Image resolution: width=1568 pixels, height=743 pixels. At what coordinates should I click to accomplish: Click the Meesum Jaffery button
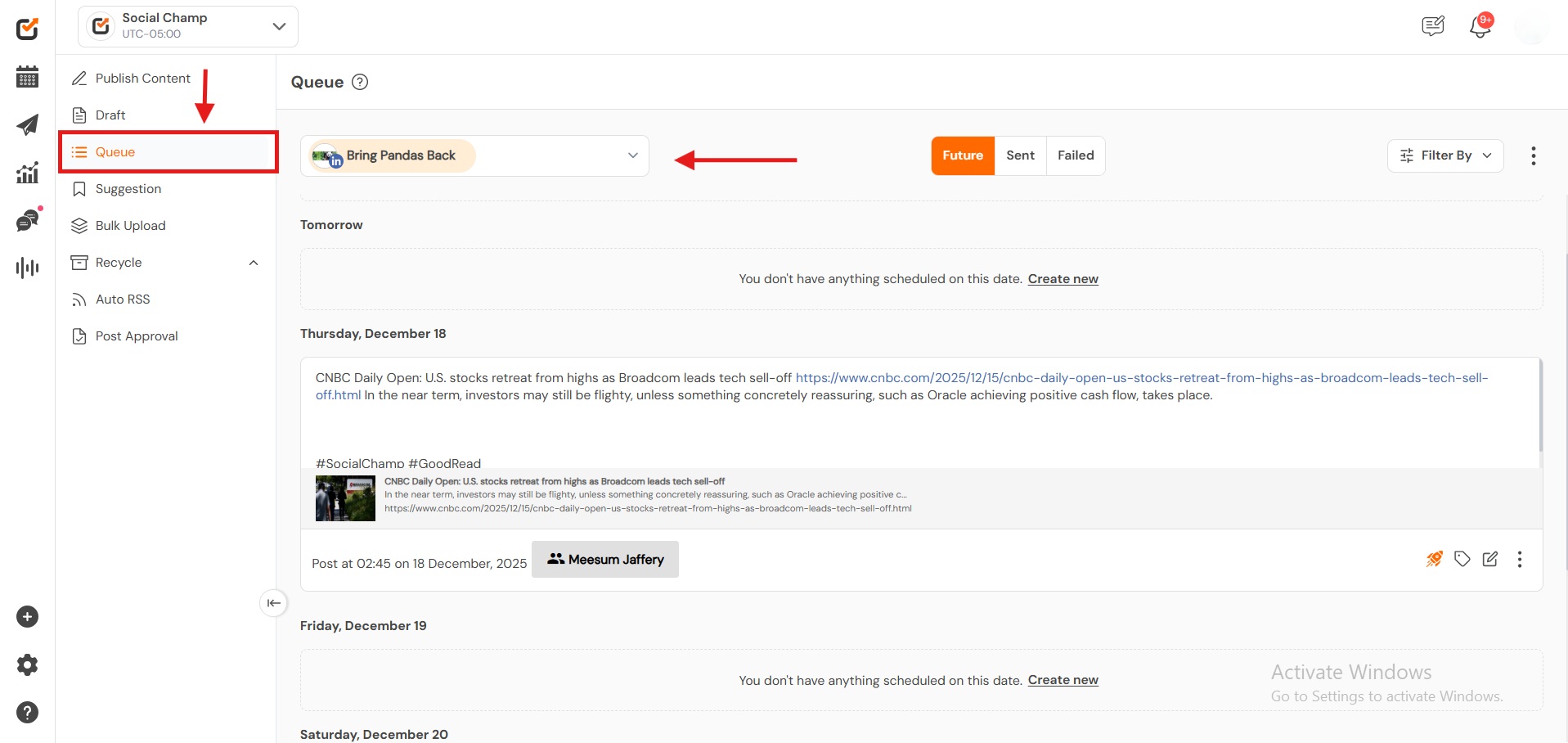click(605, 560)
